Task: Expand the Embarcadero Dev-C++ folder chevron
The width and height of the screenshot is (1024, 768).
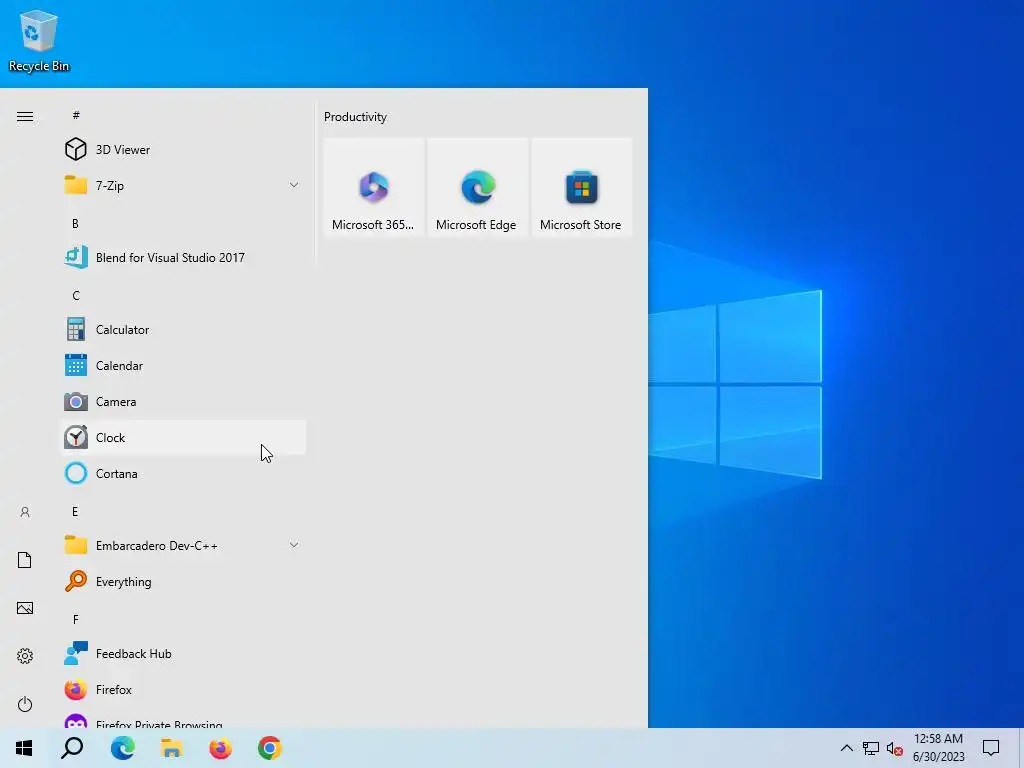Action: (x=294, y=545)
